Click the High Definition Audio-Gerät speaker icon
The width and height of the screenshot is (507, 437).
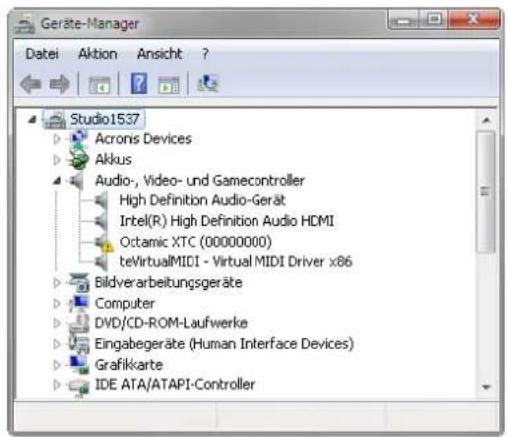(101, 200)
